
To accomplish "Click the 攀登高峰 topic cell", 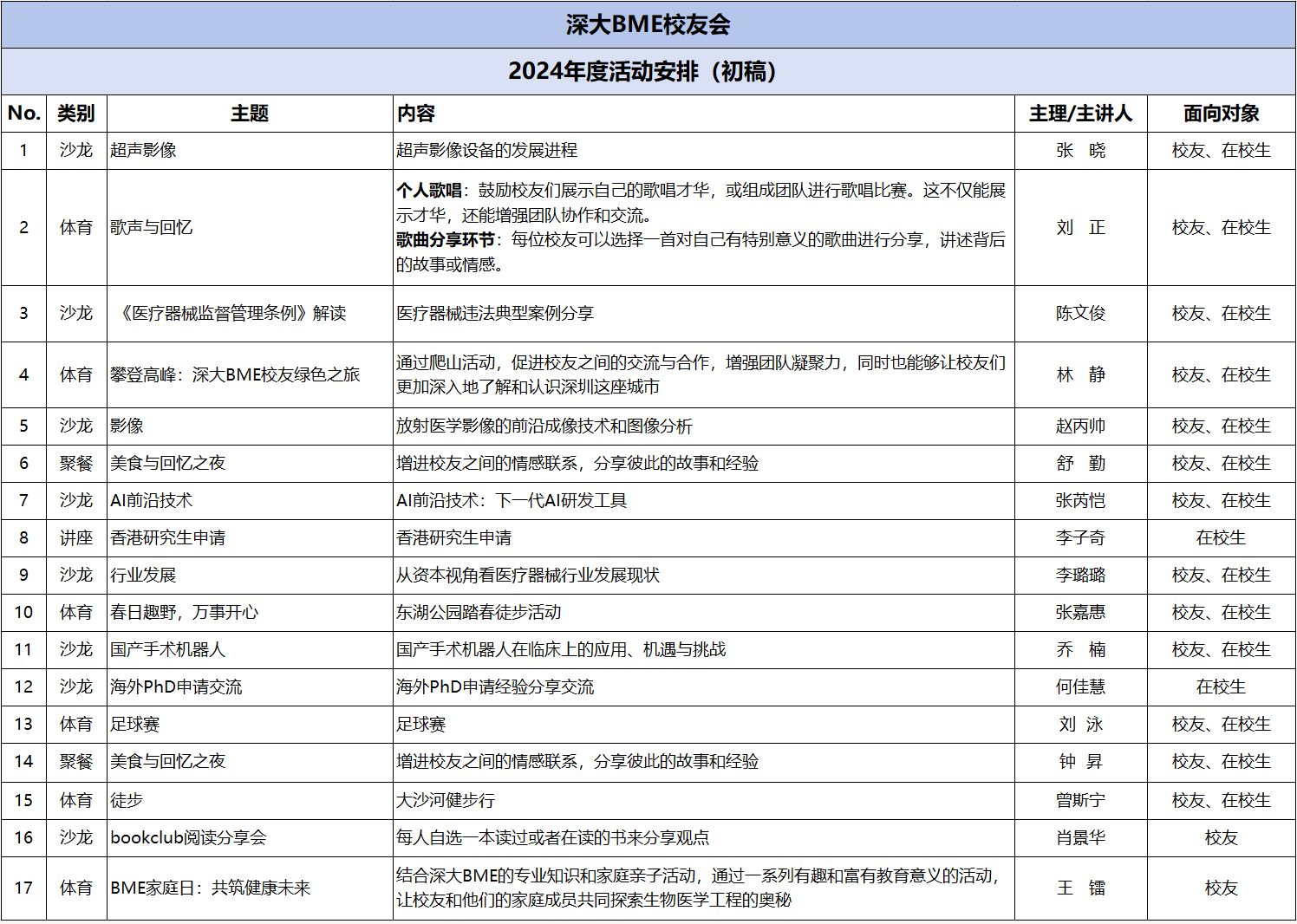I will 250,374.
